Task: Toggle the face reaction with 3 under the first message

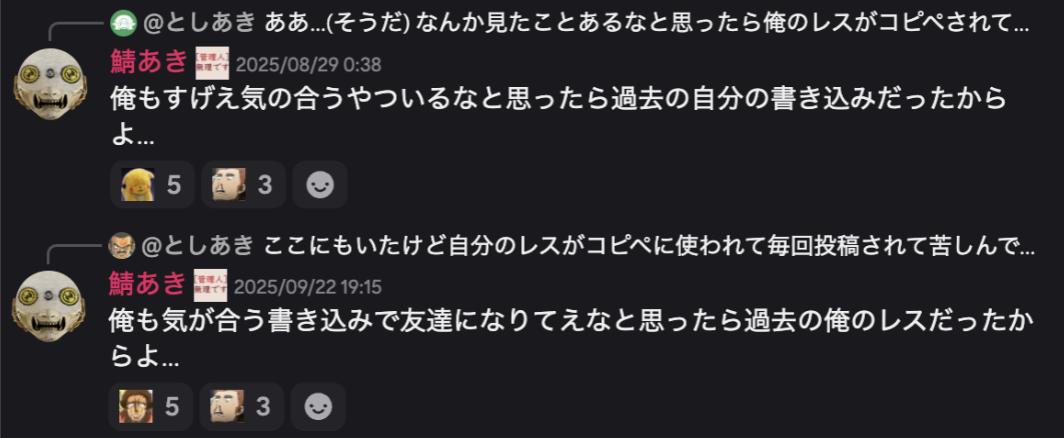Action: (243, 185)
